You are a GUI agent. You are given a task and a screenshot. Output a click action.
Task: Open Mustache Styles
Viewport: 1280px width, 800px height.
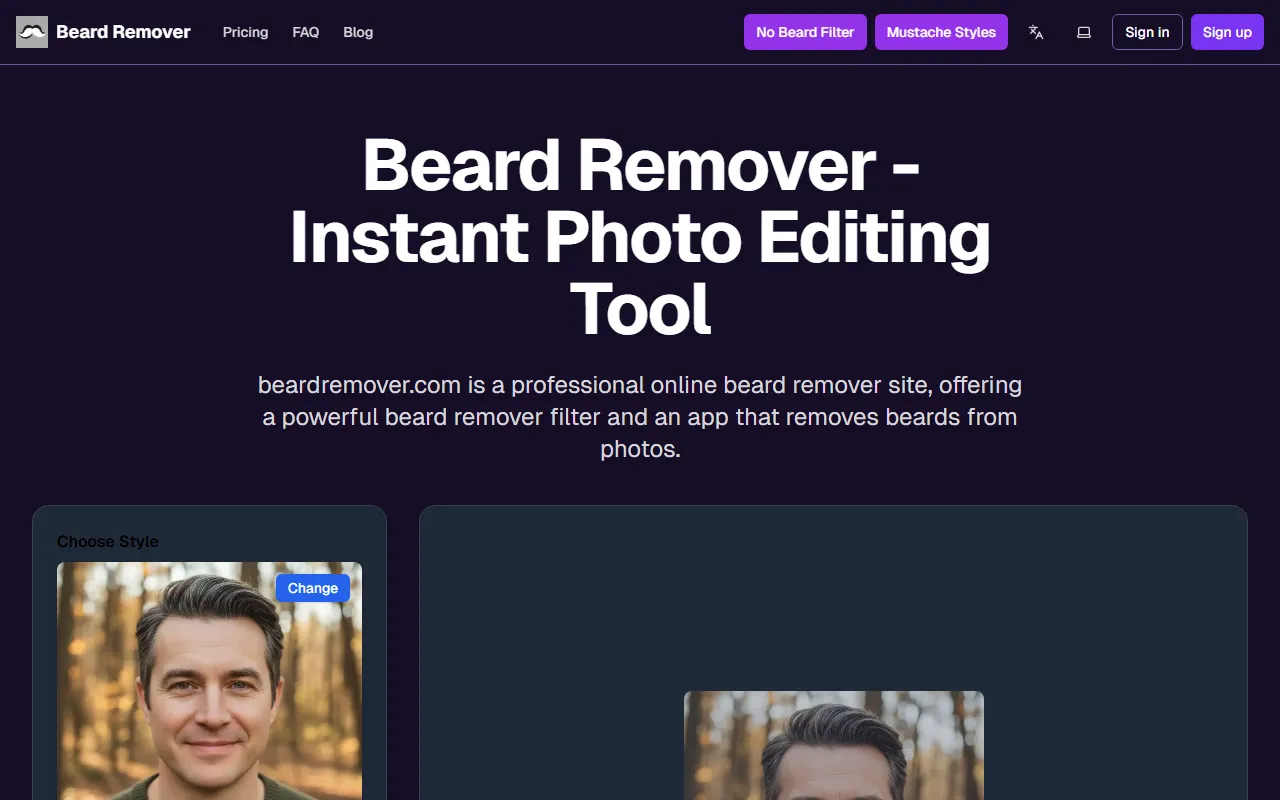(x=941, y=32)
